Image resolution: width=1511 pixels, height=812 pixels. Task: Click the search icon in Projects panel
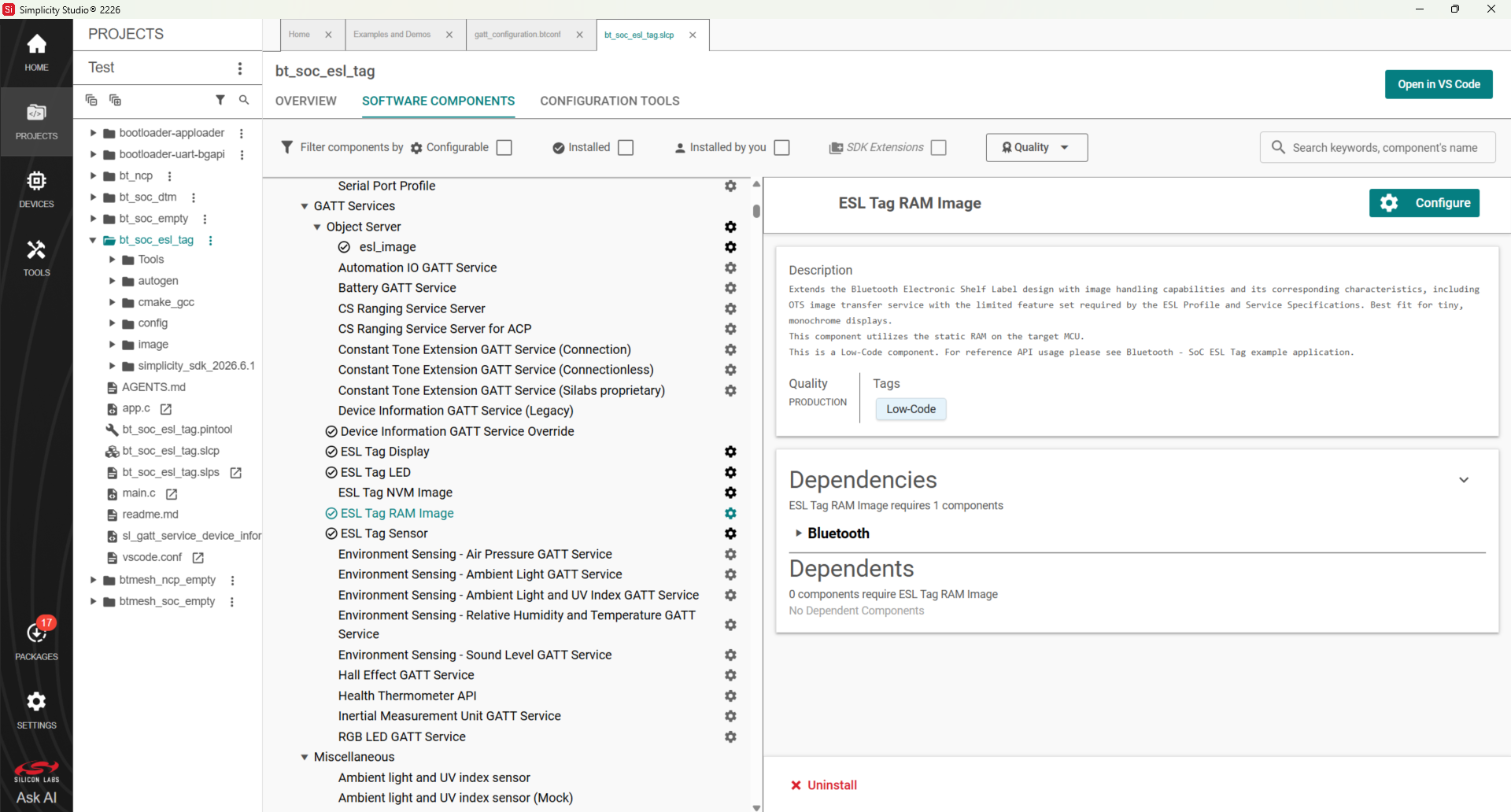tap(244, 100)
